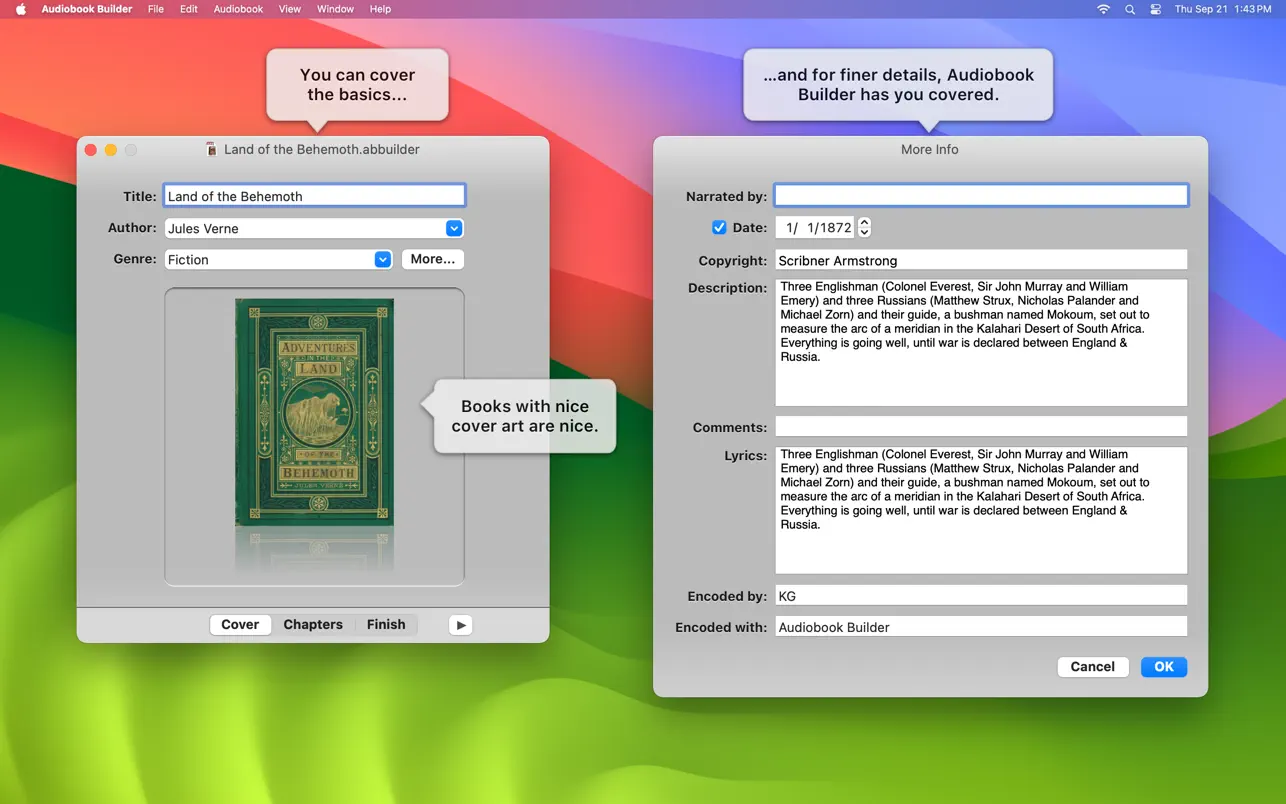The width and height of the screenshot is (1286, 804).
Task: Open the File menu
Action: (156, 9)
